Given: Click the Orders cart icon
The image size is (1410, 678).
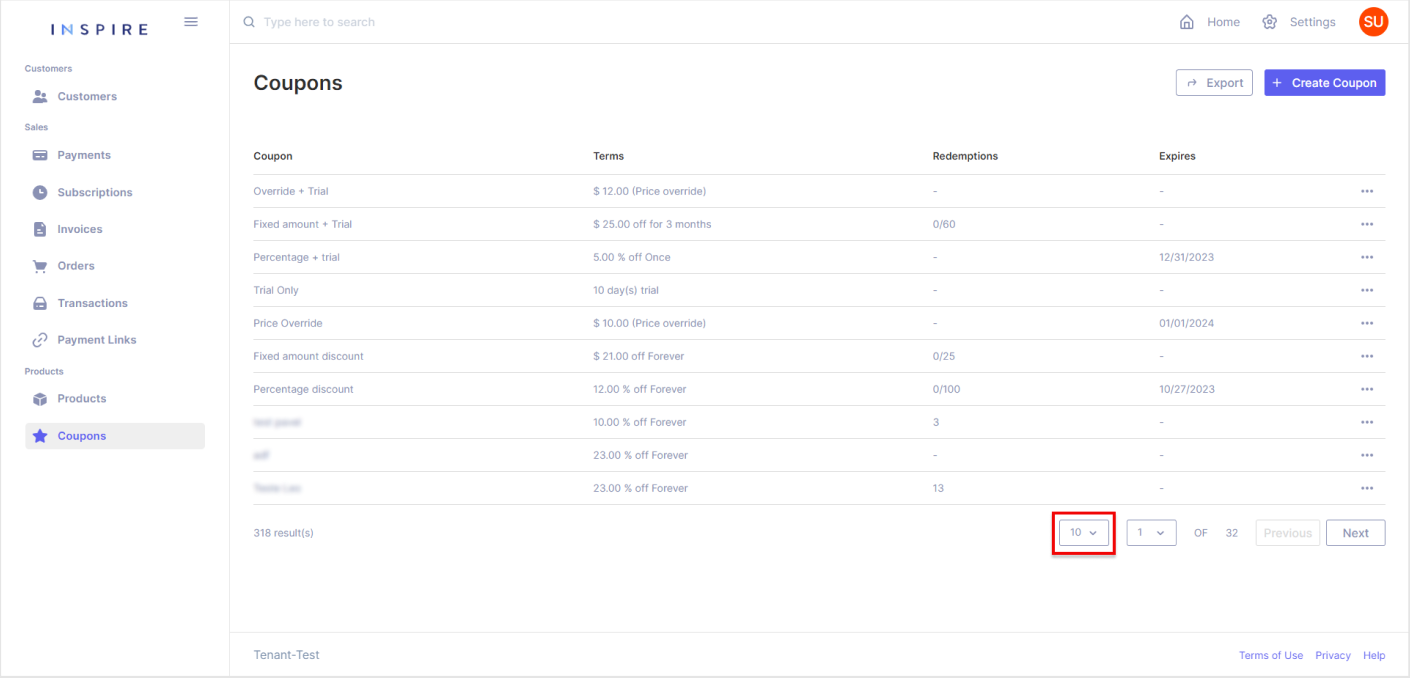Looking at the screenshot, I should pos(40,266).
